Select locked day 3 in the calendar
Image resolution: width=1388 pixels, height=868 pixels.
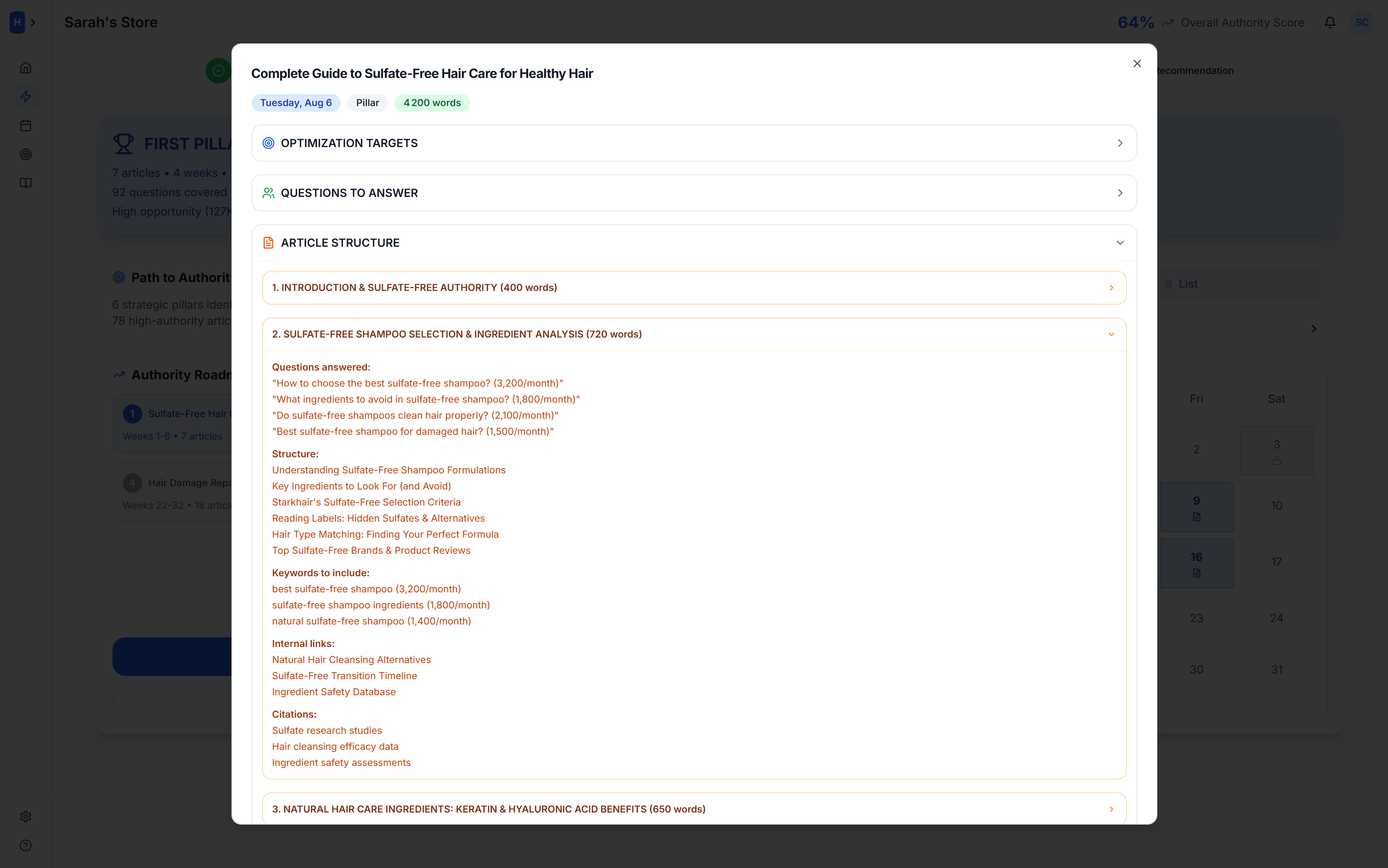1277,450
